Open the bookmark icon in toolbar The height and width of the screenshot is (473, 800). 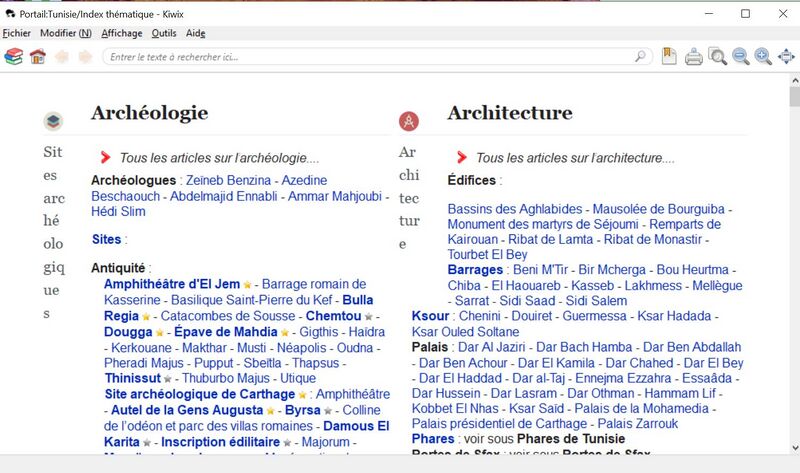pos(669,56)
